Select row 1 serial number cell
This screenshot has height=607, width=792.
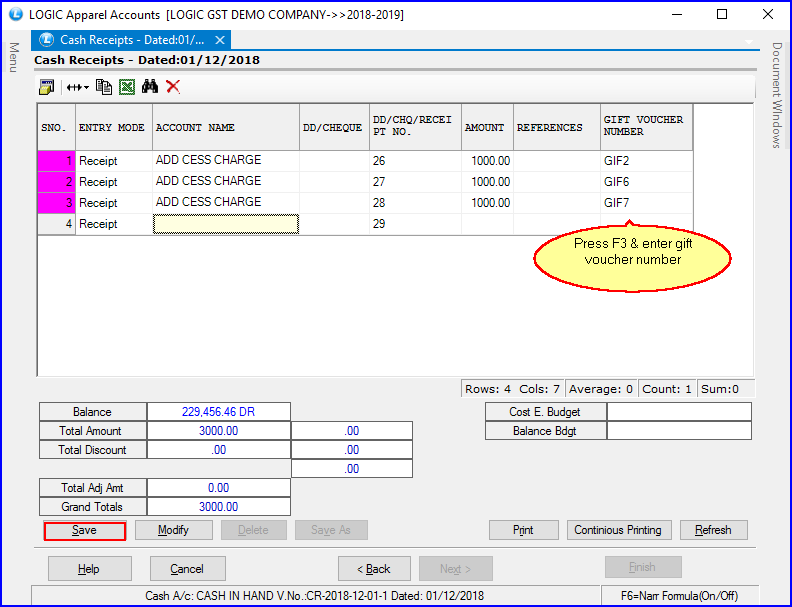pyautogui.click(x=57, y=161)
